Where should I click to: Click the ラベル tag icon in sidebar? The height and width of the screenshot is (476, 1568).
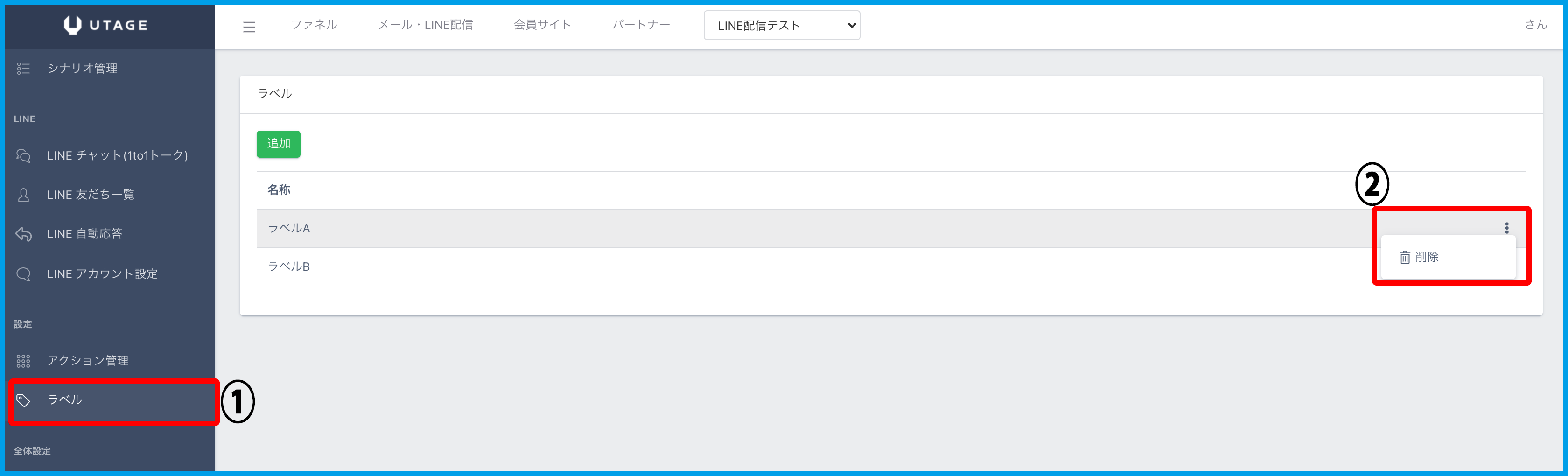23,400
